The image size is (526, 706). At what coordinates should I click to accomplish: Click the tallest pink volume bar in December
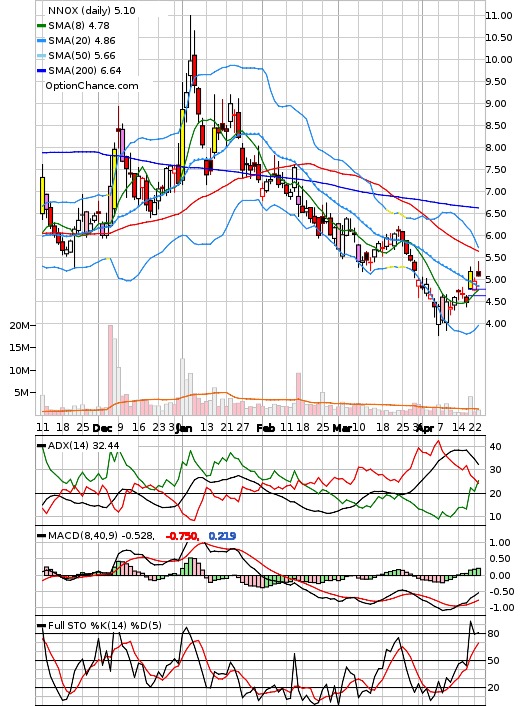point(110,370)
